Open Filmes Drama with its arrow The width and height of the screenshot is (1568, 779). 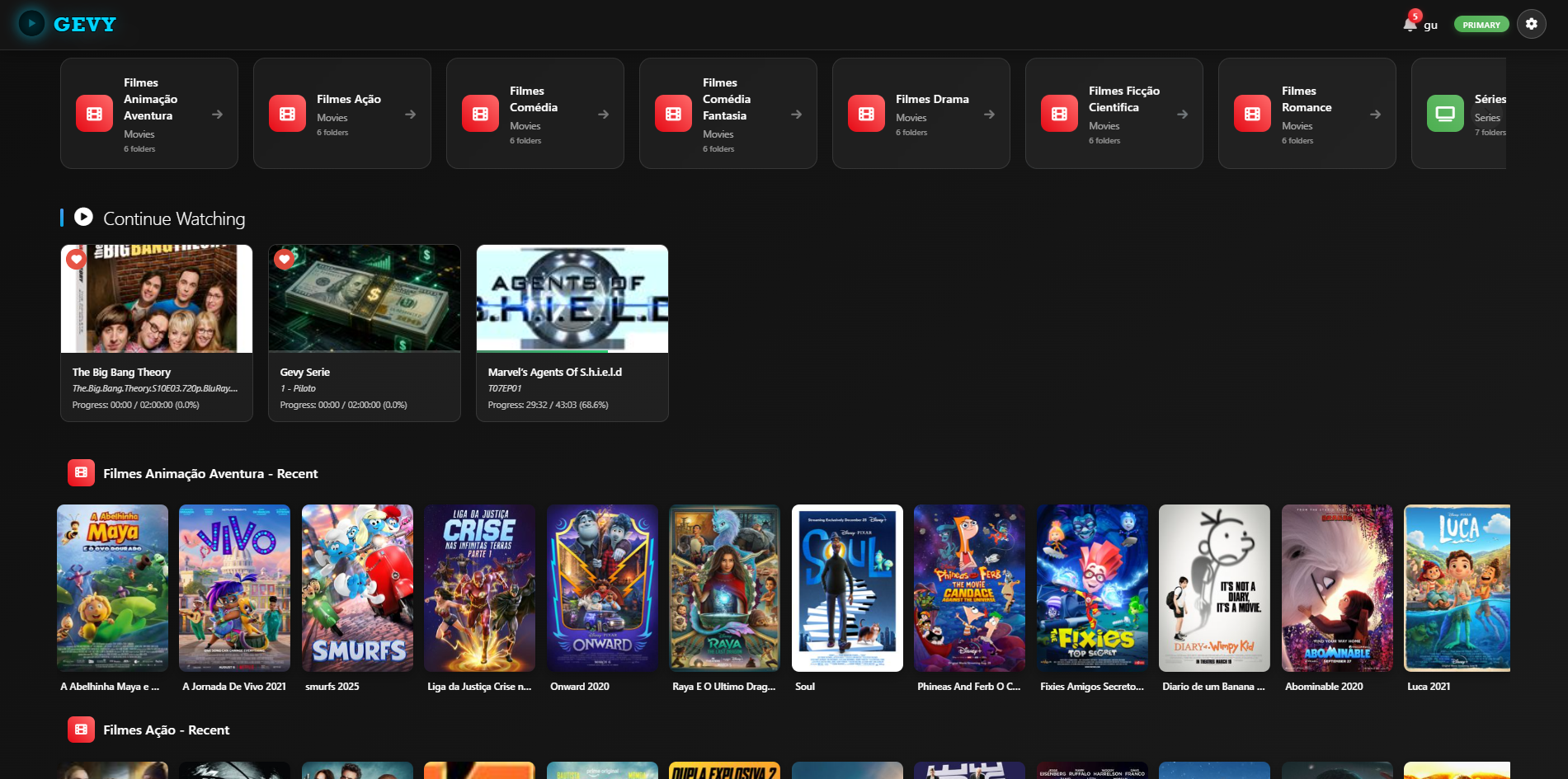point(989,115)
